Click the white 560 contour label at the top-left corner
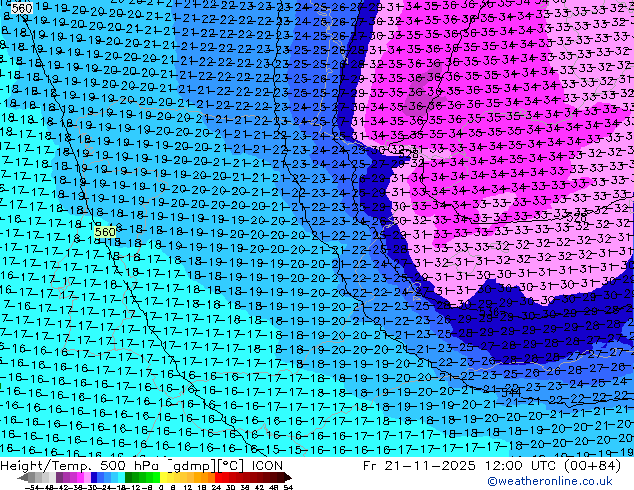This screenshot has height=490, width=634. (21, 8)
